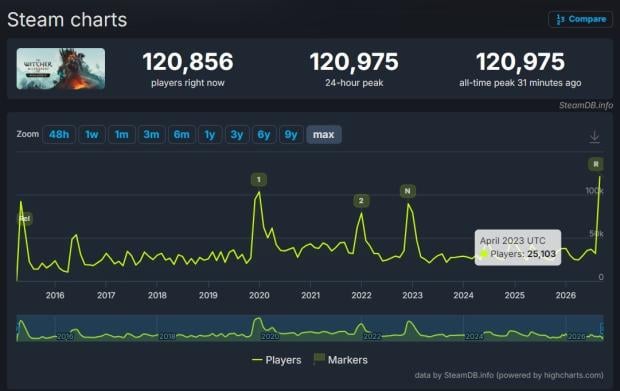Viewport: 620px width, 391px height.
Task: Click the all-time peak 31 minutes ago text
Action: [520, 83]
